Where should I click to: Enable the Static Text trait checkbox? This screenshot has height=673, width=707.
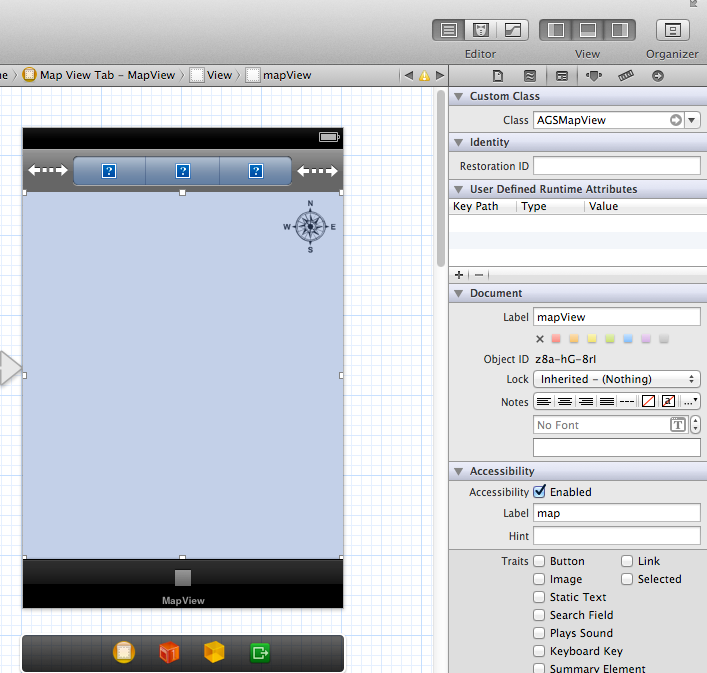coord(540,597)
